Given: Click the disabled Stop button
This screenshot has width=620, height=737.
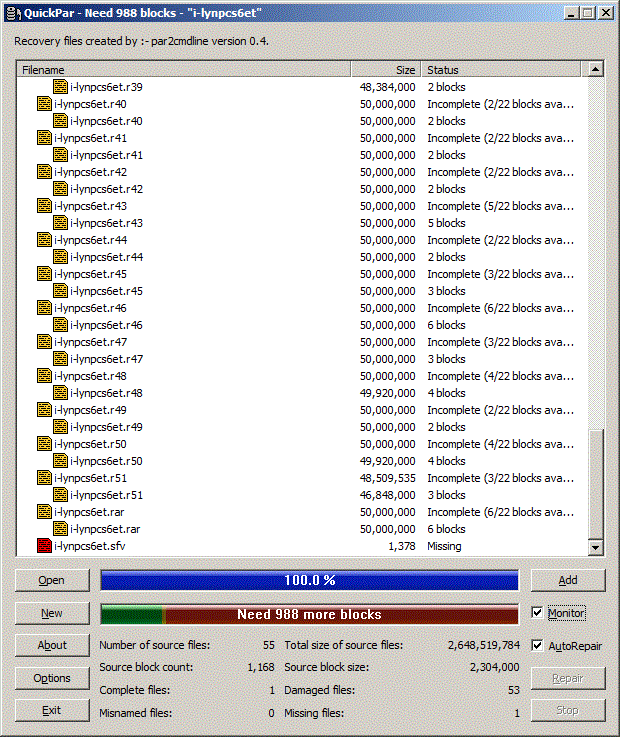Looking at the screenshot, I should point(568,710).
